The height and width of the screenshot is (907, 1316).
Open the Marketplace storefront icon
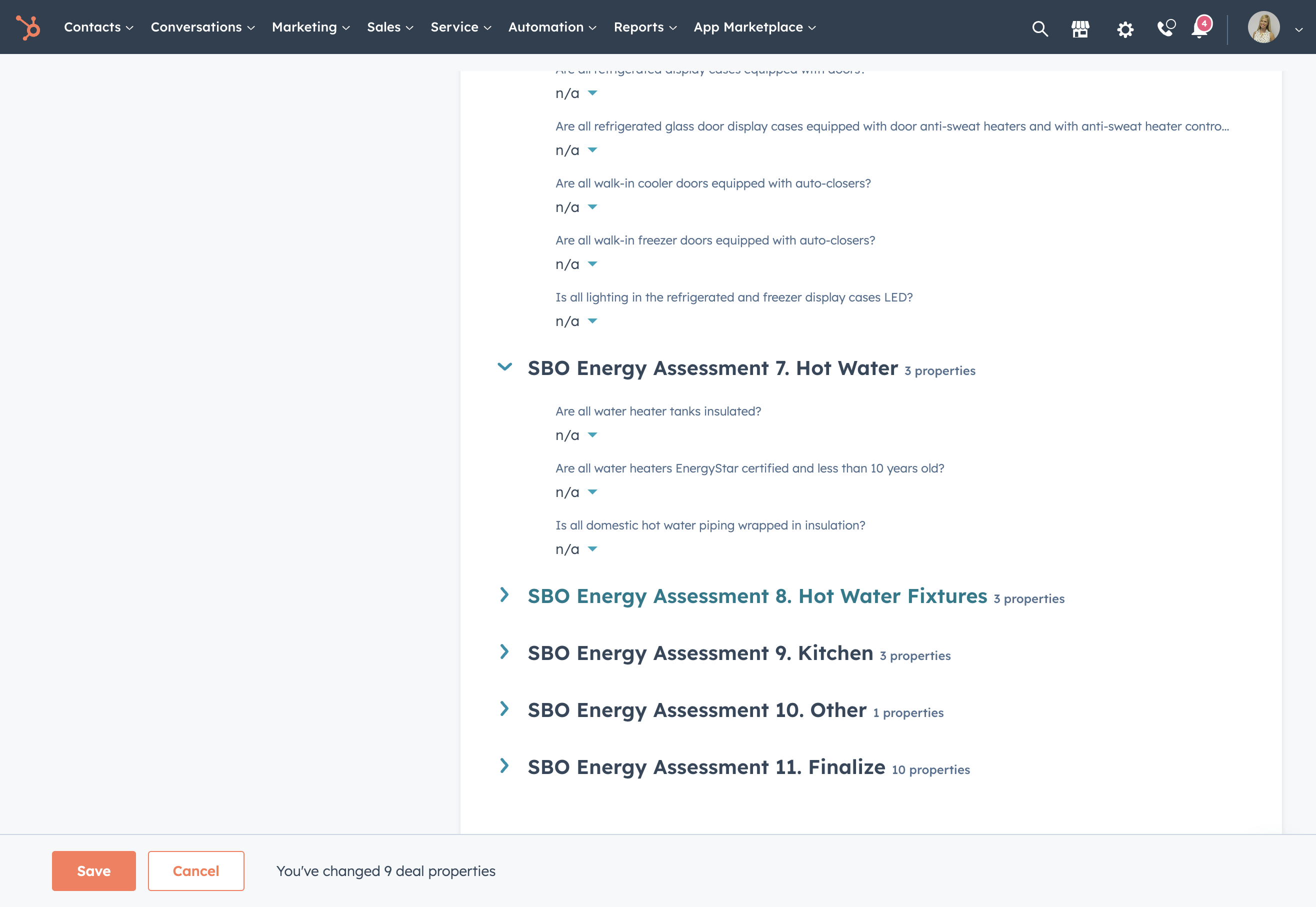click(x=1080, y=28)
